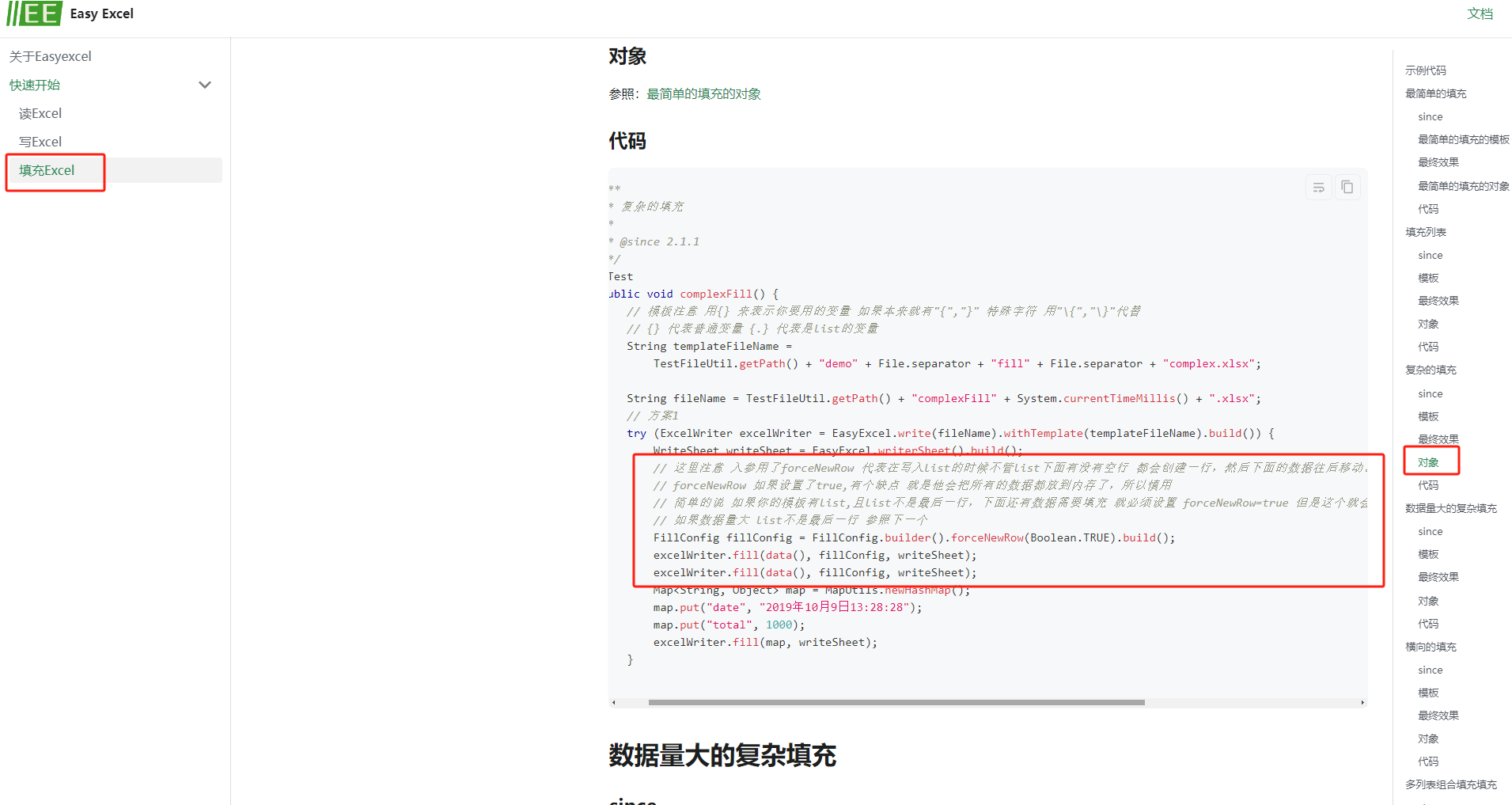Open since under 最简单的填充 outline

(x=1431, y=116)
